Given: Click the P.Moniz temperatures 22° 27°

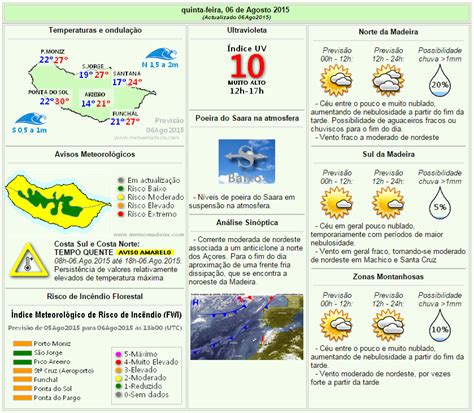Looking at the screenshot, I should (54, 60).
